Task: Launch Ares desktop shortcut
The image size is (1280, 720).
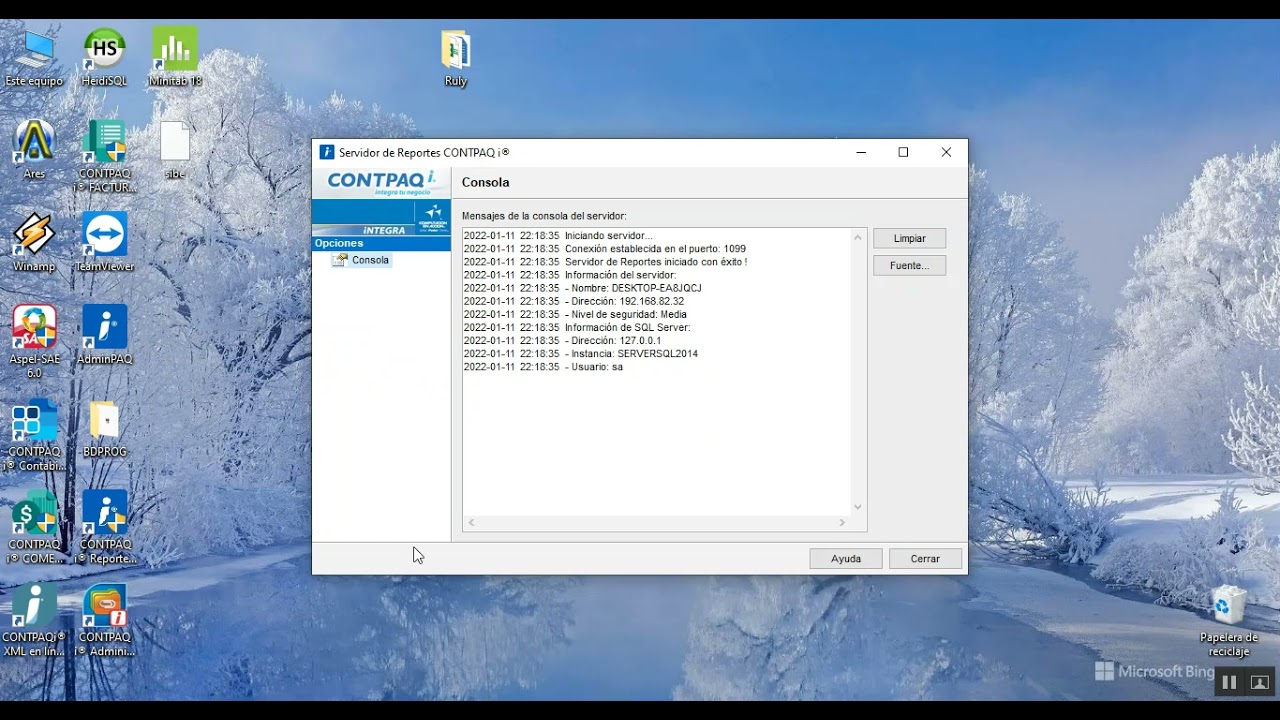Action: (x=34, y=150)
